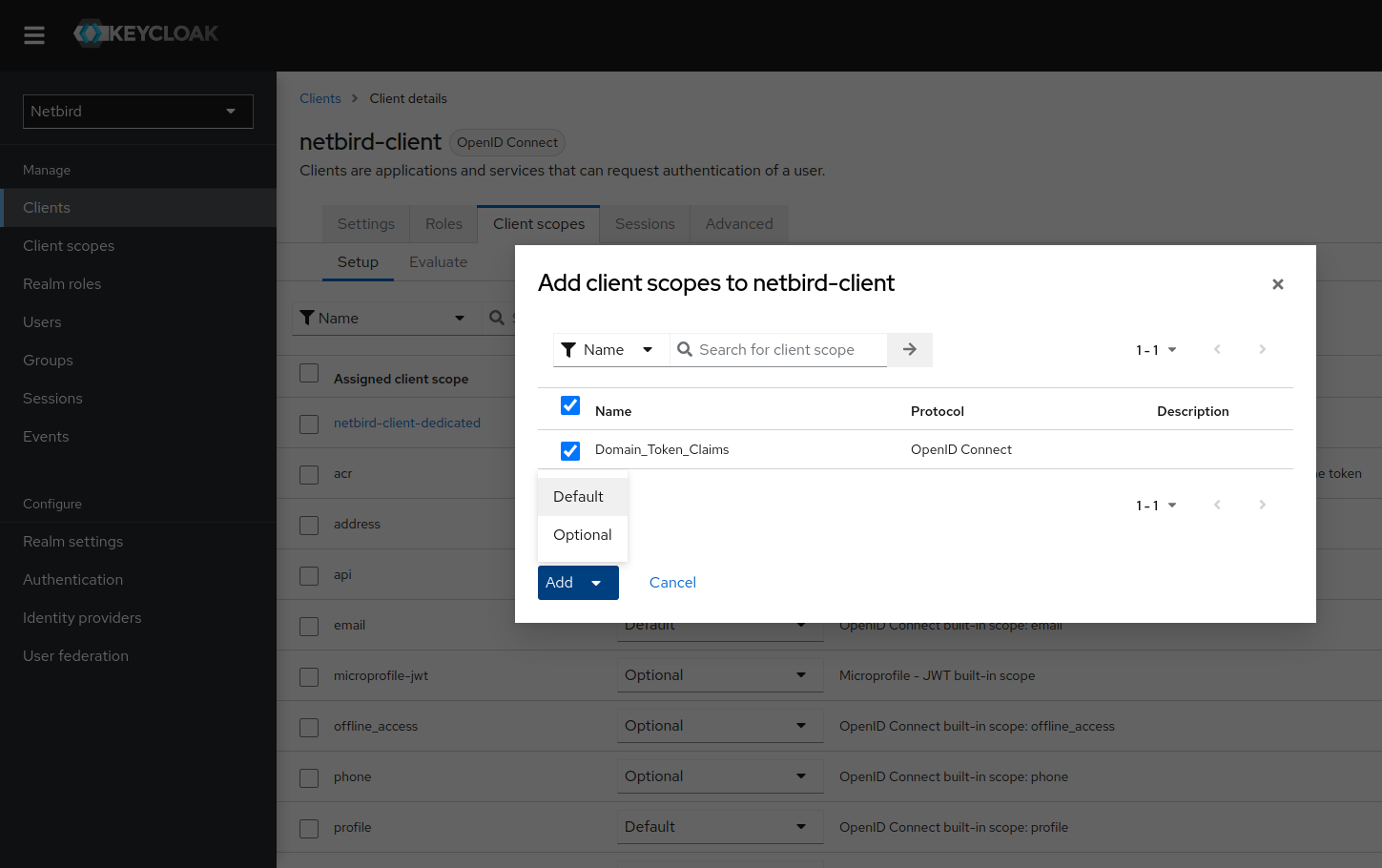Viewport: 1382px width, 868px height.
Task: Expand the top 1-1 per-page dropdown
Action: (x=1156, y=350)
